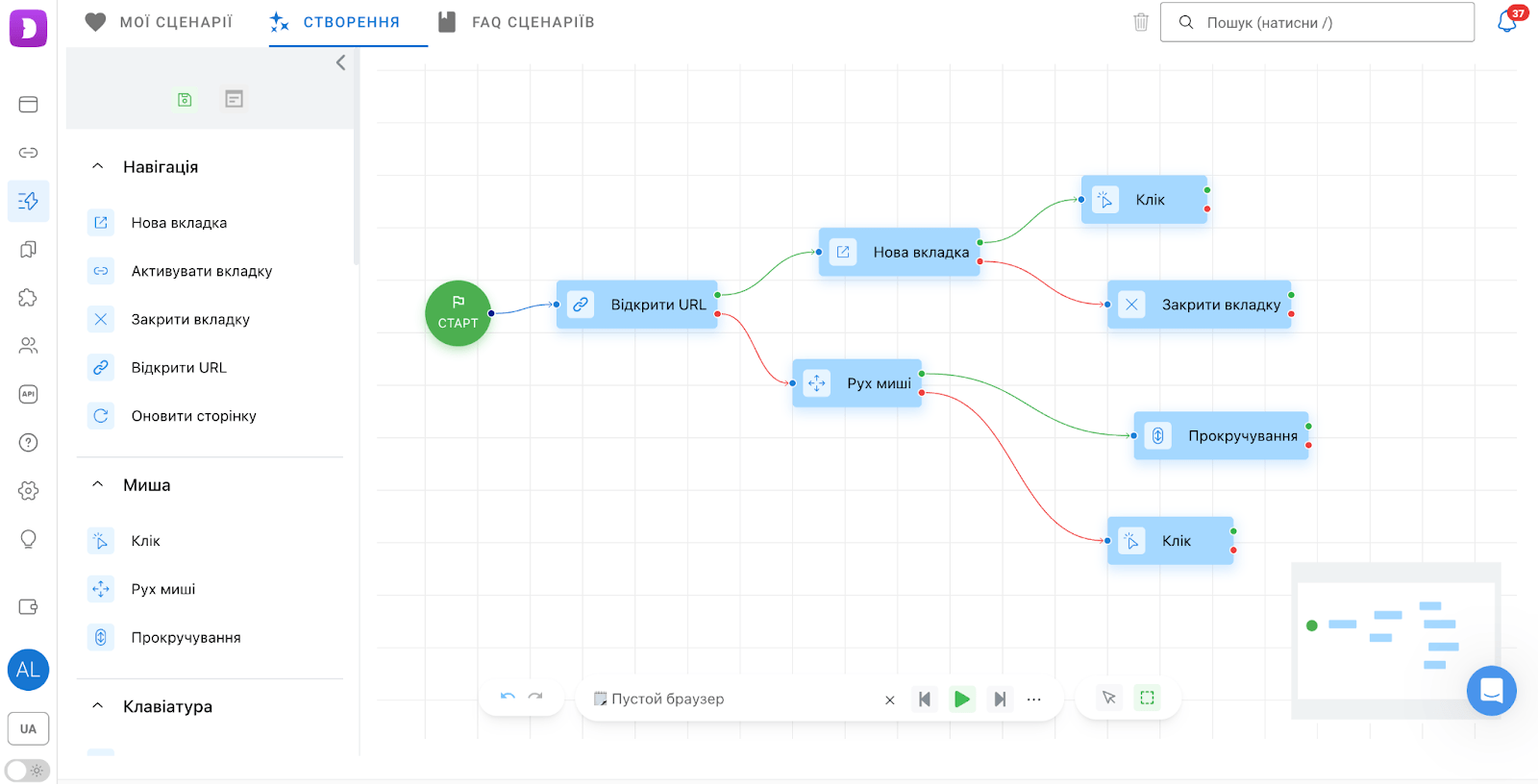Image resolution: width=1538 pixels, height=784 pixels.
Task: Click the UA language button
Action: (x=28, y=729)
